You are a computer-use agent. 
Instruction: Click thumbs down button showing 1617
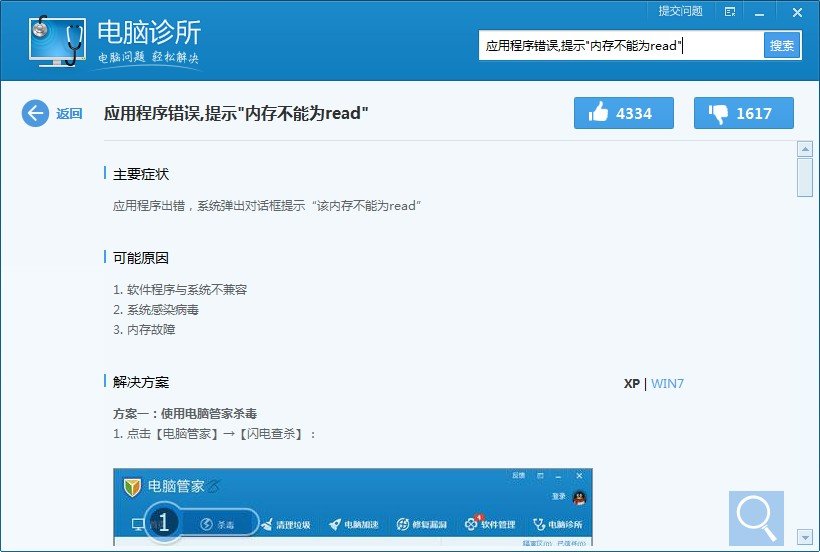point(744,113)
